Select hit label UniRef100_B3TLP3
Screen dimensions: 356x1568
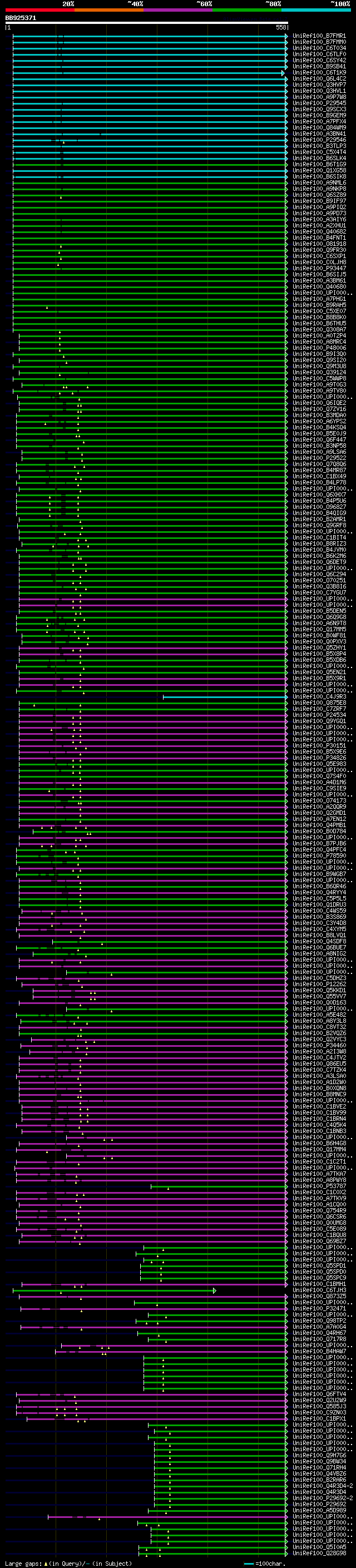[319, 146]
